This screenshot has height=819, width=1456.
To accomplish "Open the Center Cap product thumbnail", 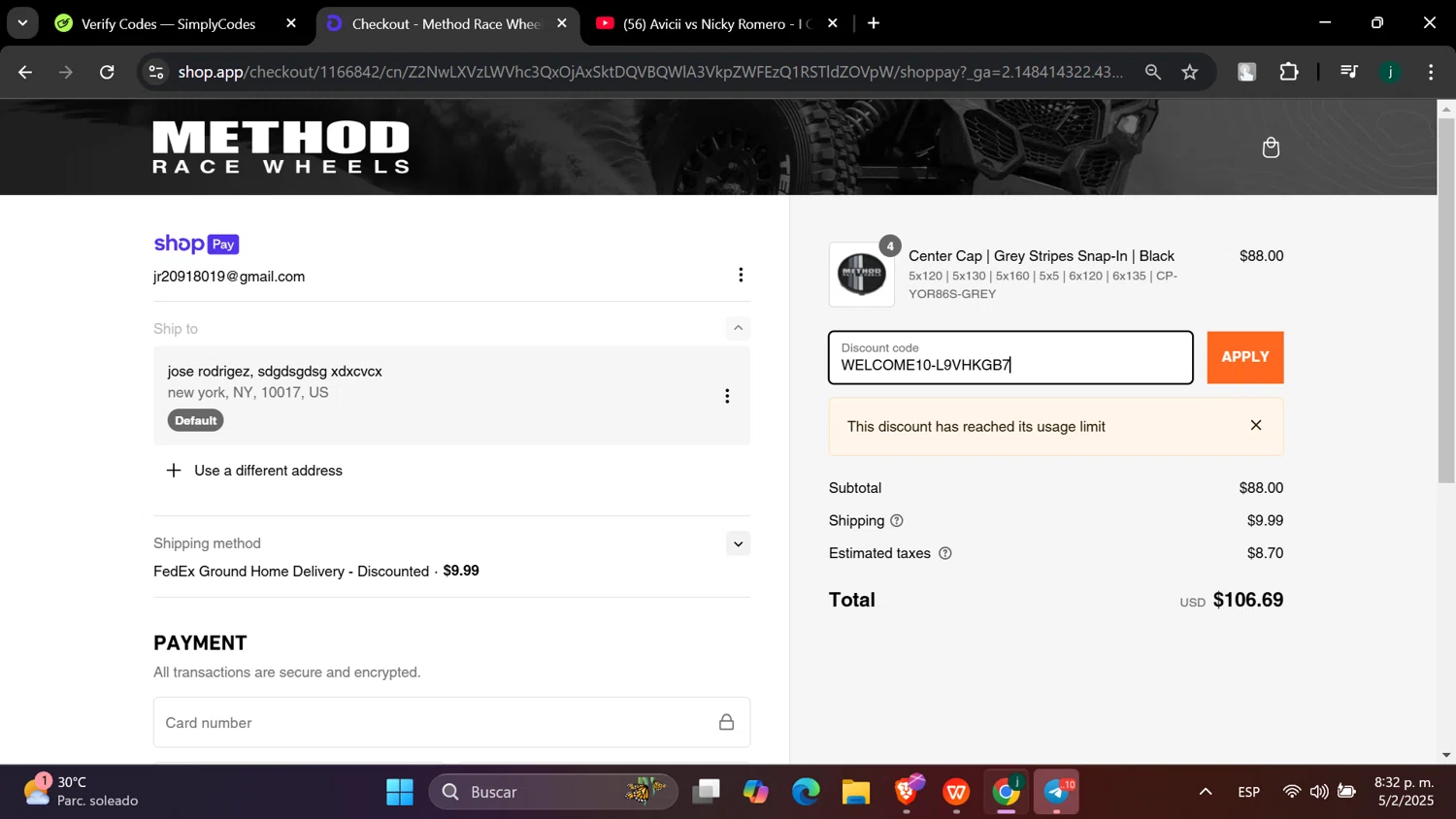I will pos(862,275).
